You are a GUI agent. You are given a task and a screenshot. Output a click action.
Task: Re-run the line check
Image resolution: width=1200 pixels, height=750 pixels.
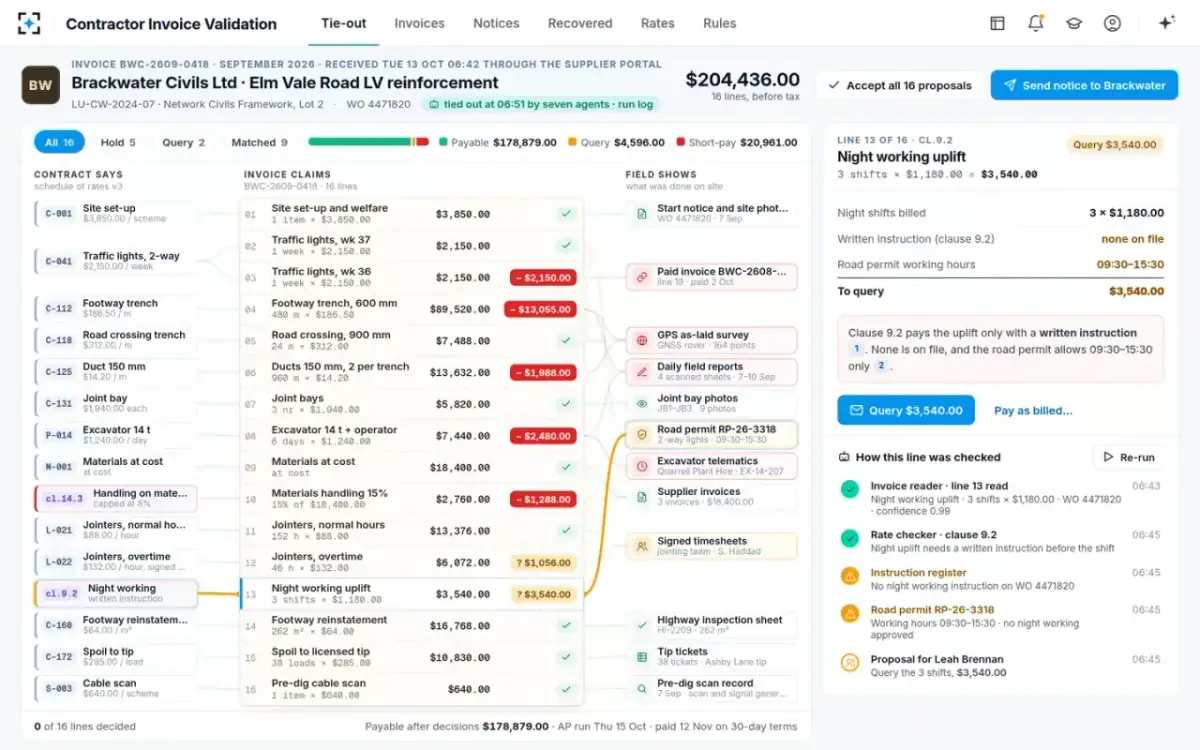point(1129,457)
